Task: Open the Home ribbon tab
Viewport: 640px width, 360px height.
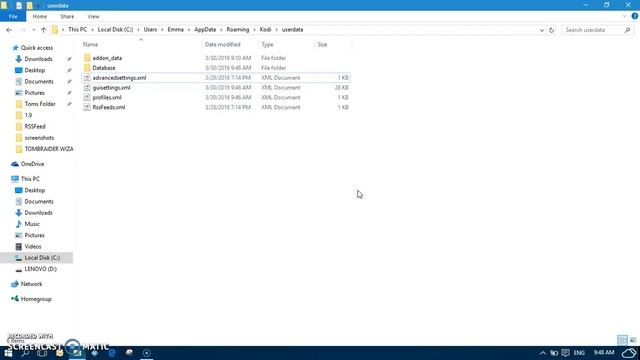Action: point(40,16)
